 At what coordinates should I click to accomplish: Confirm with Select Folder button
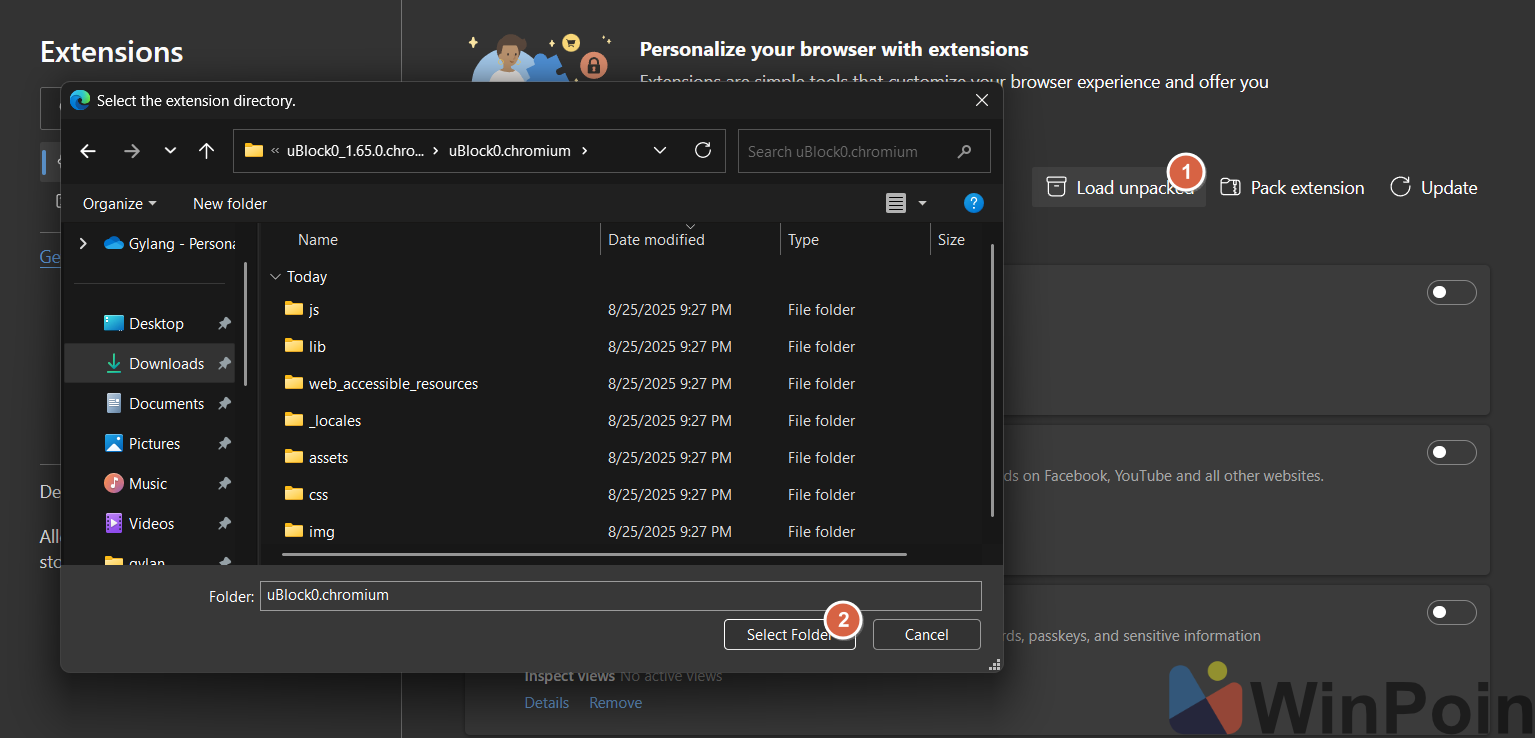point(789,635)
